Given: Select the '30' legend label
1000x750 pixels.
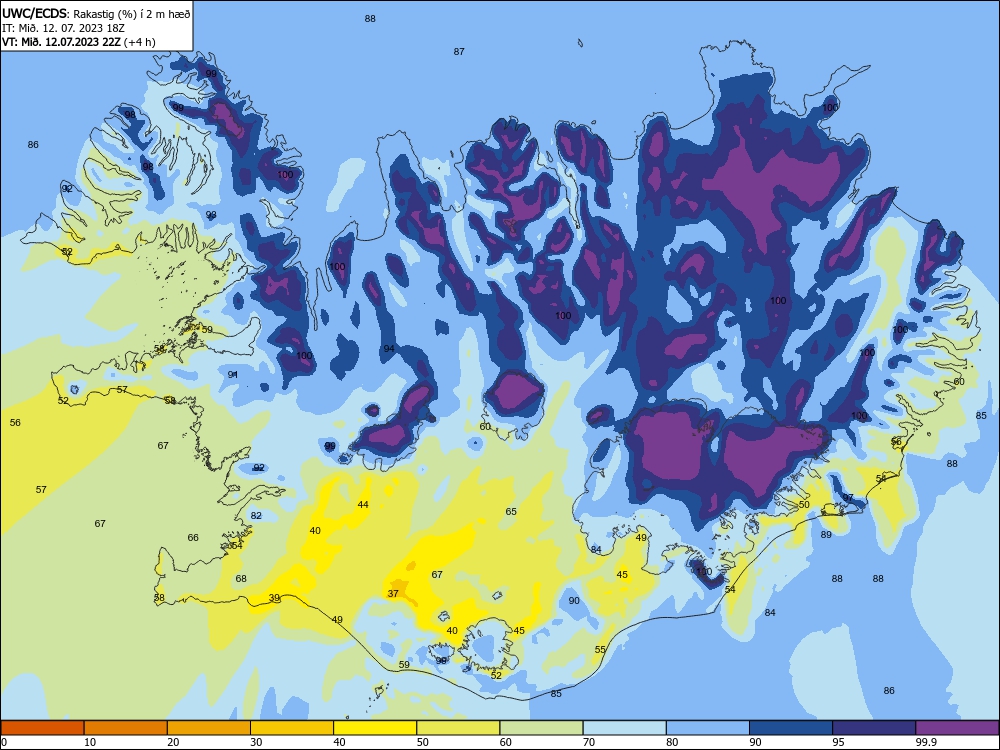Looking at the screenshot, I should tap(256, 742).
